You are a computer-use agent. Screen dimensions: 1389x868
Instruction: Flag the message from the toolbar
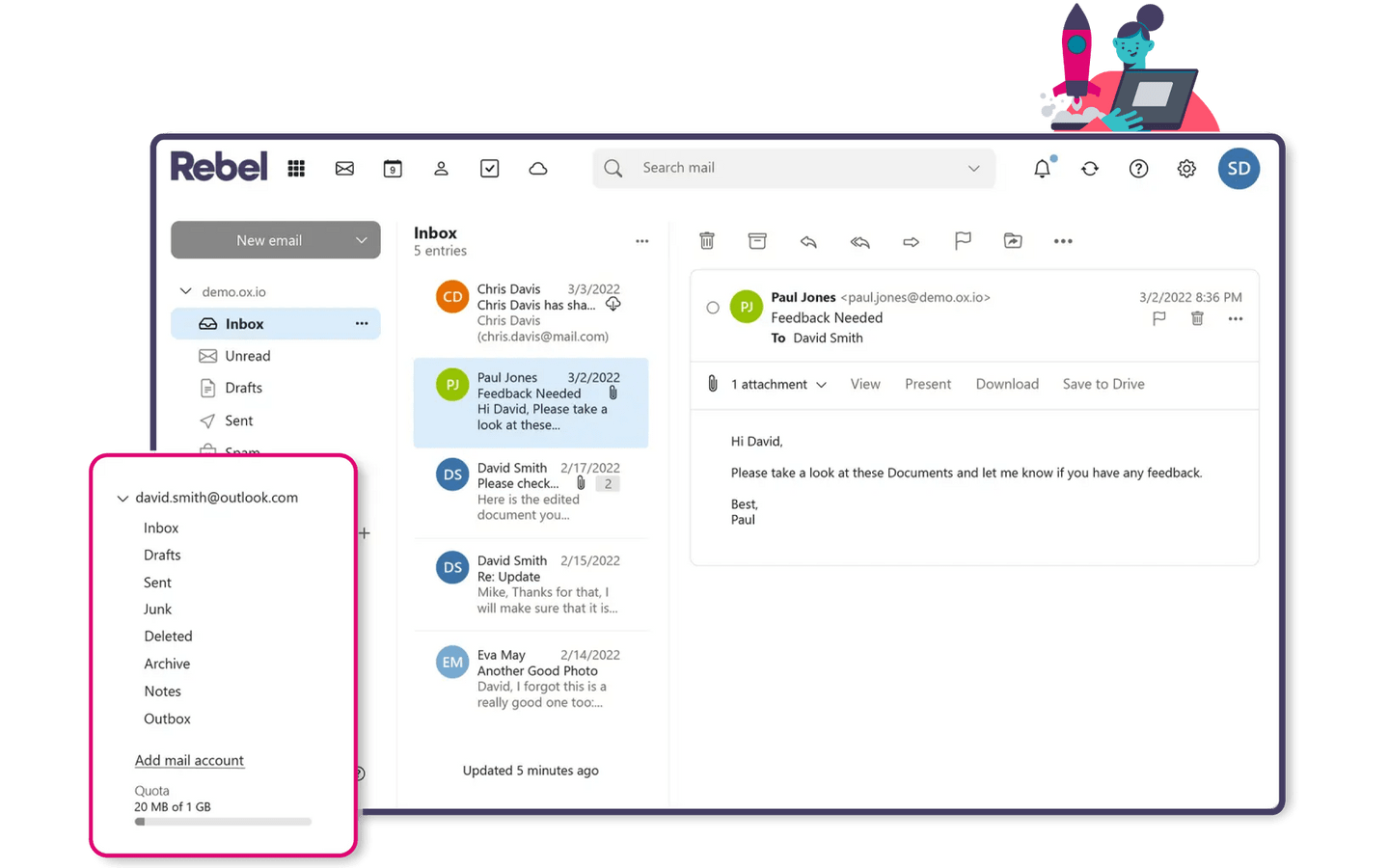963,241
